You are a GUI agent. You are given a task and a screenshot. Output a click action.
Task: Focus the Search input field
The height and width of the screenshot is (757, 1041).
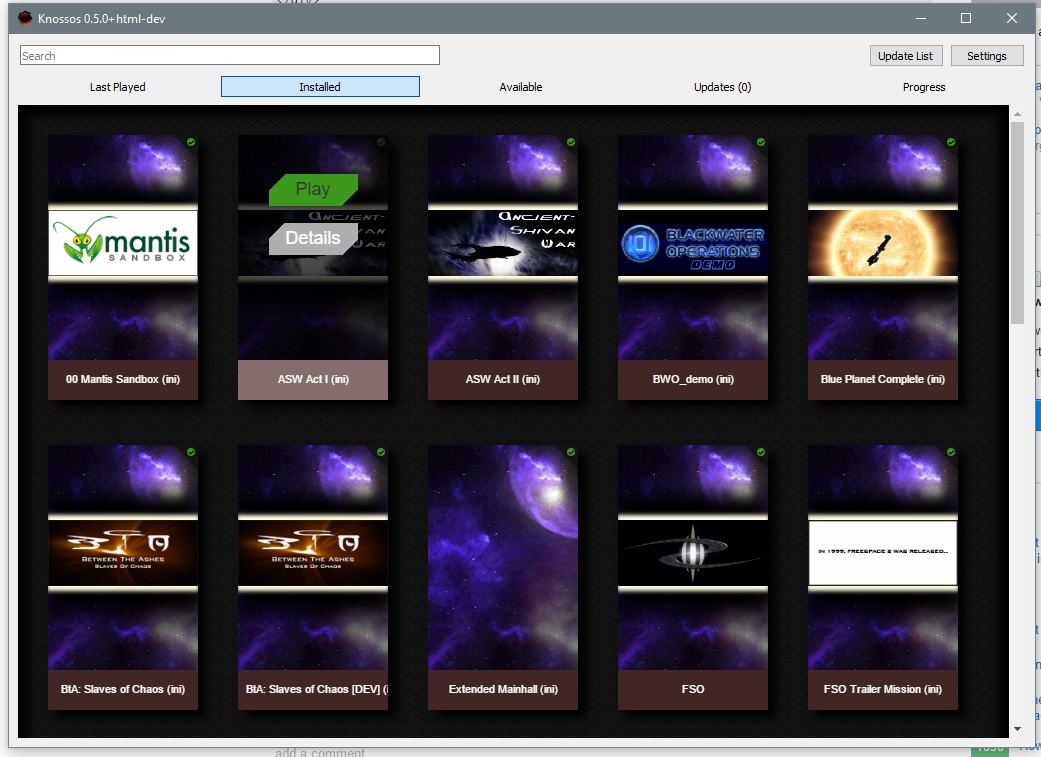tap(230, 56)
